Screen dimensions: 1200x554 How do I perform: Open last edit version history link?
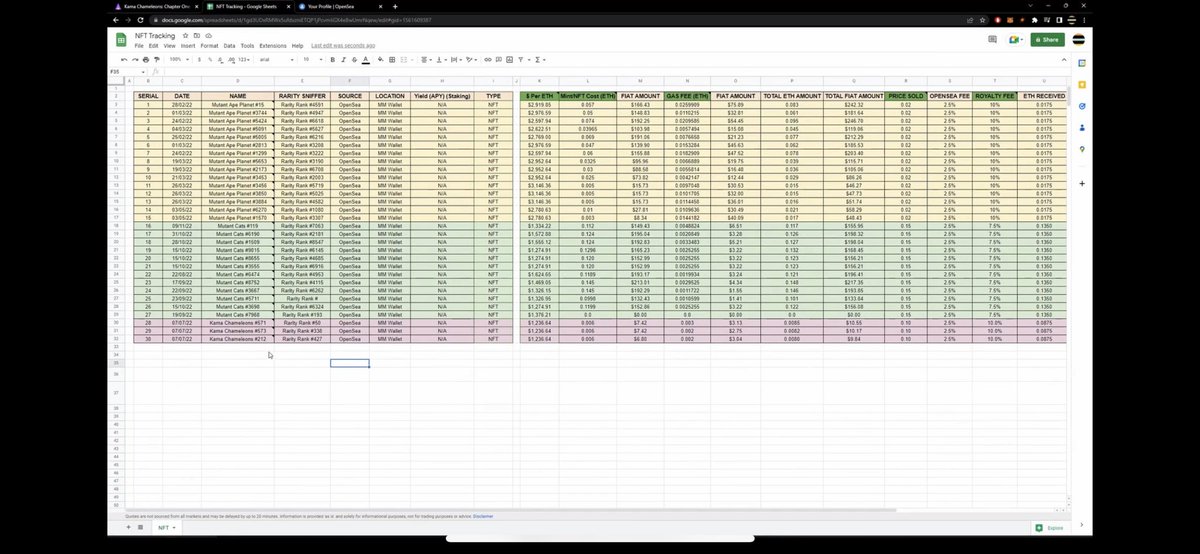[343, 46]
